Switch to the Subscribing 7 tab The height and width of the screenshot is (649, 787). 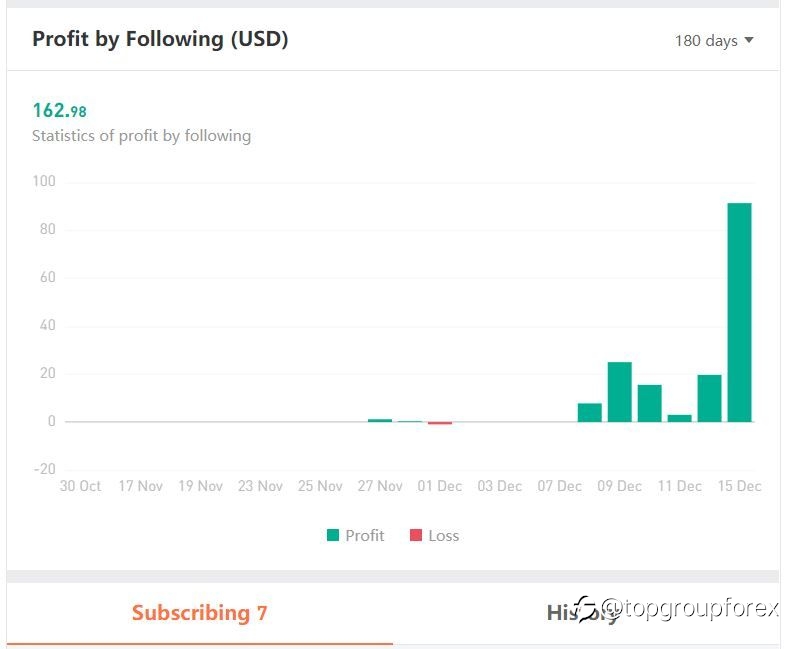(200, 613)
